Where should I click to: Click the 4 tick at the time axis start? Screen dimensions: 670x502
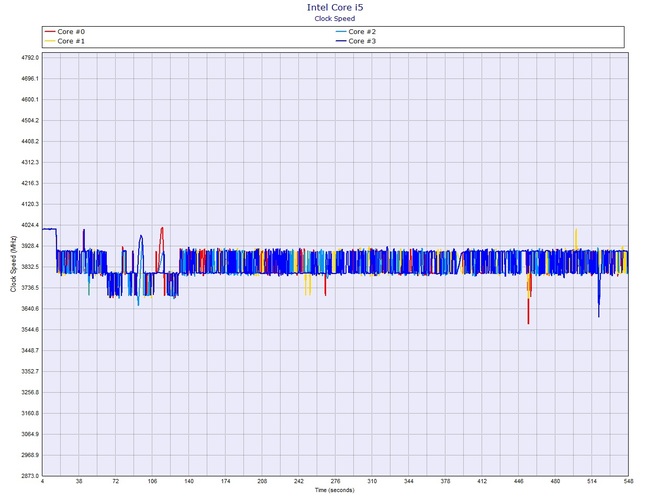tap(43, 483)
